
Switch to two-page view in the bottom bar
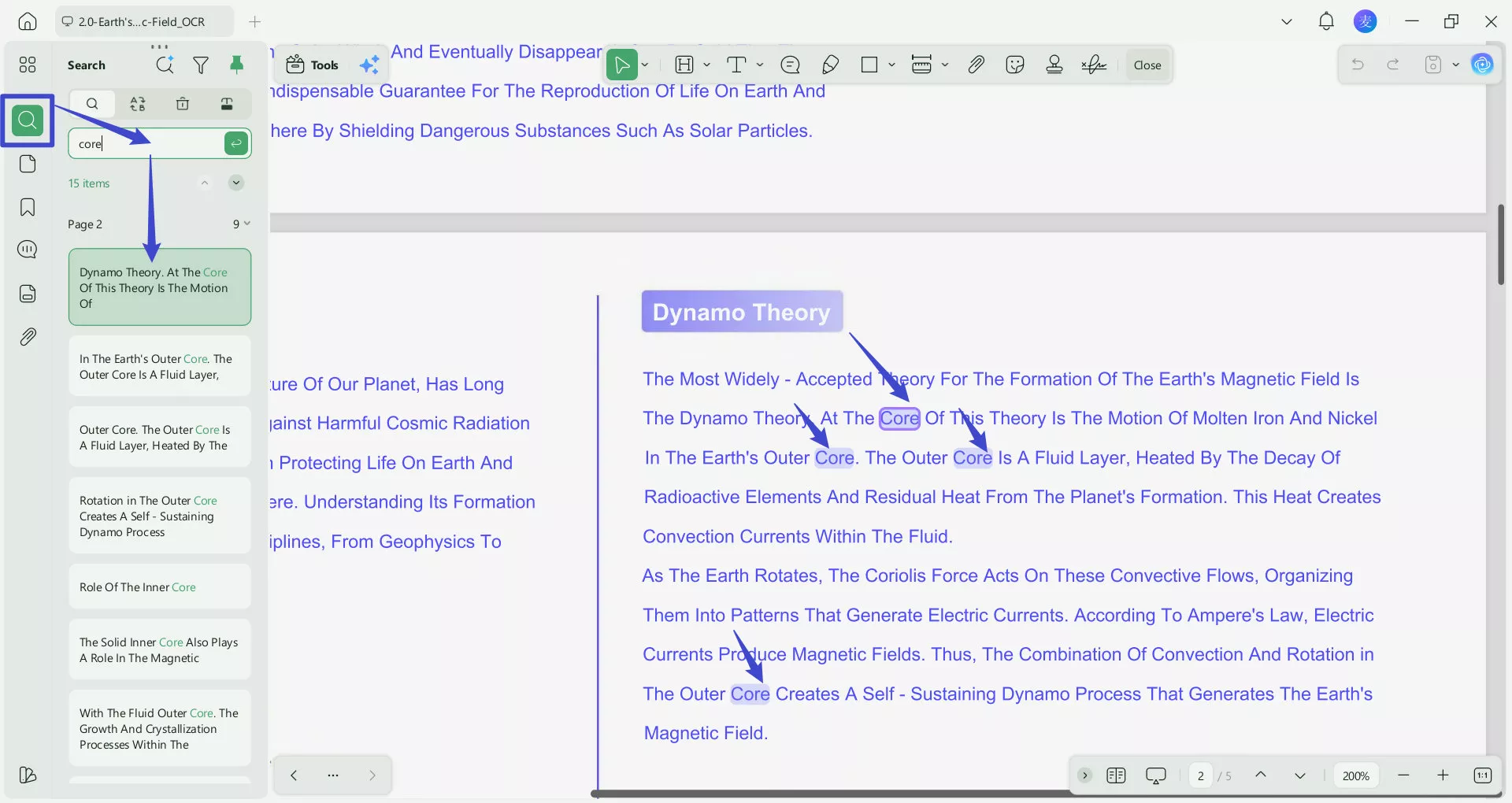[1116, 775]
